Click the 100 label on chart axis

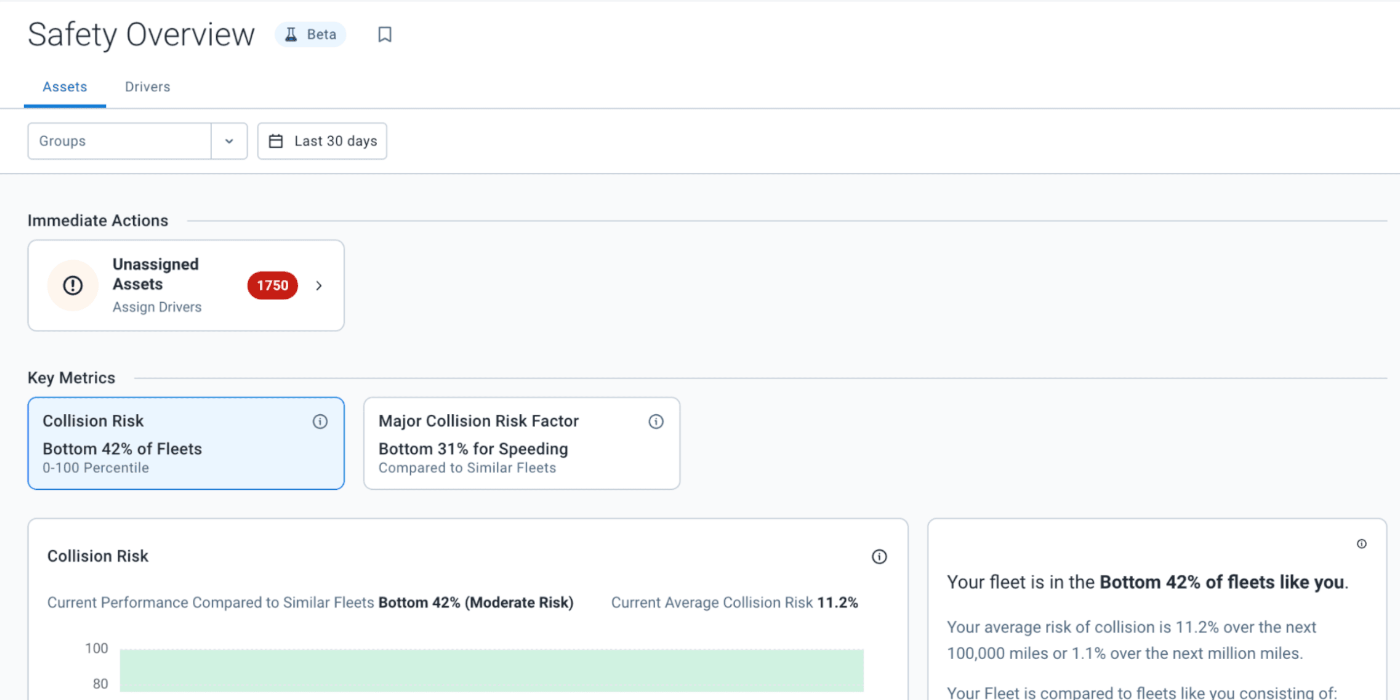[x=96, y=649]
